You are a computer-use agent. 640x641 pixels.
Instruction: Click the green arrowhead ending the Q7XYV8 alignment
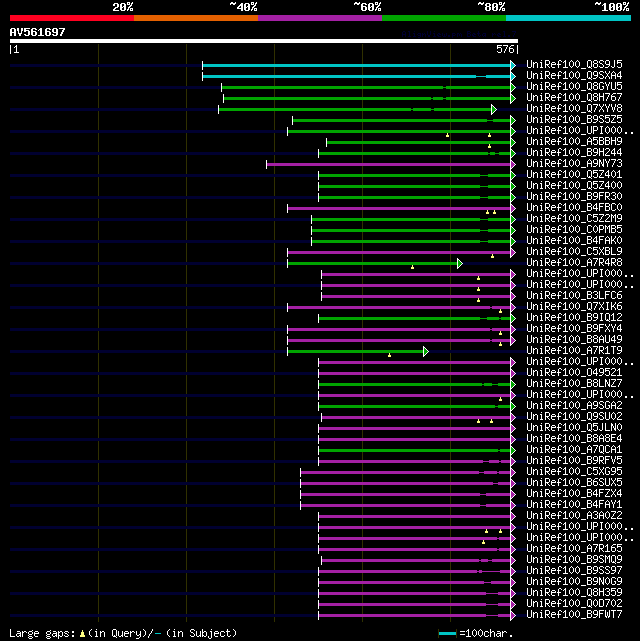(x=494, y=110)
